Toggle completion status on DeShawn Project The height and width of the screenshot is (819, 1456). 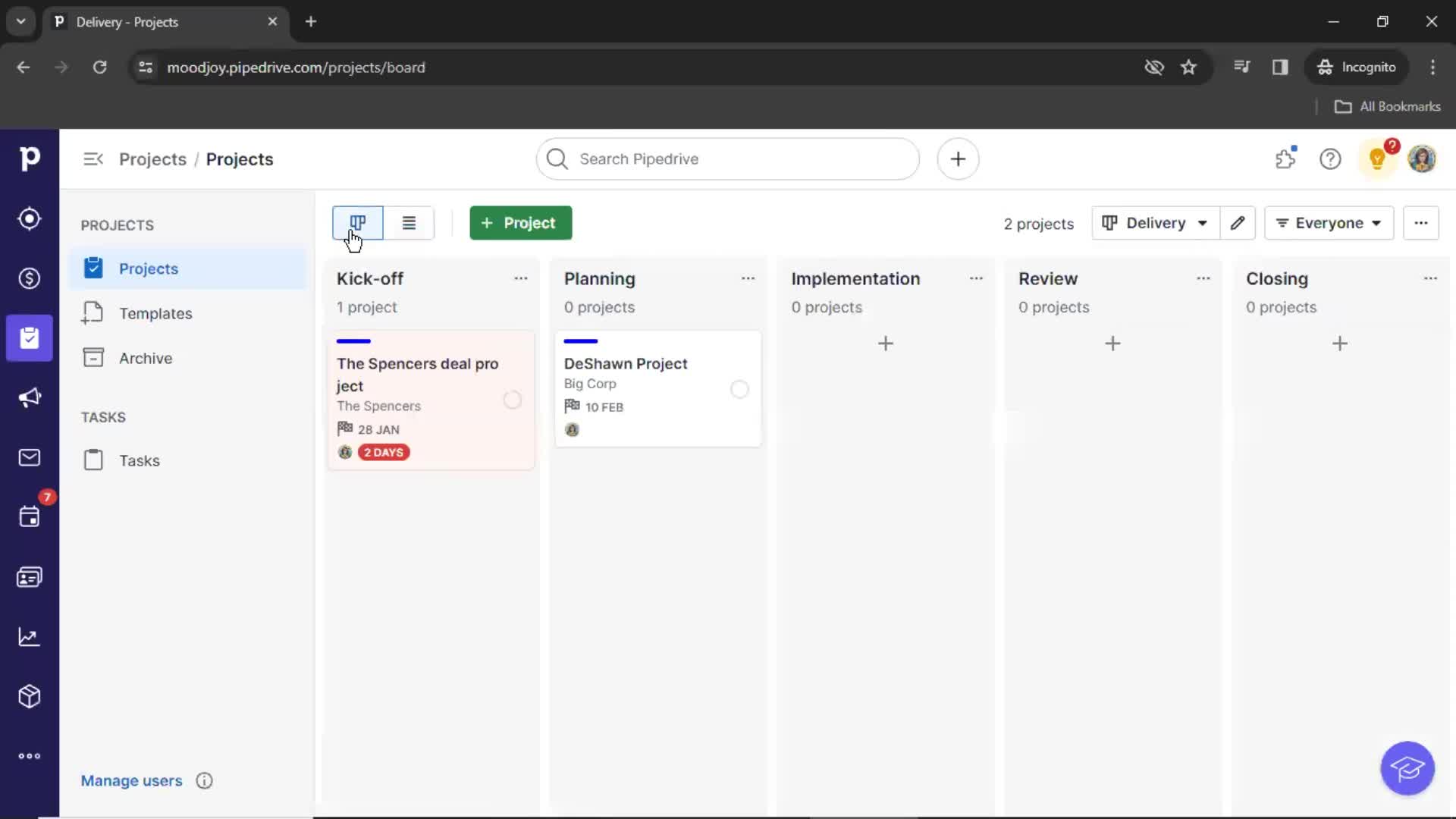[739, 388]
